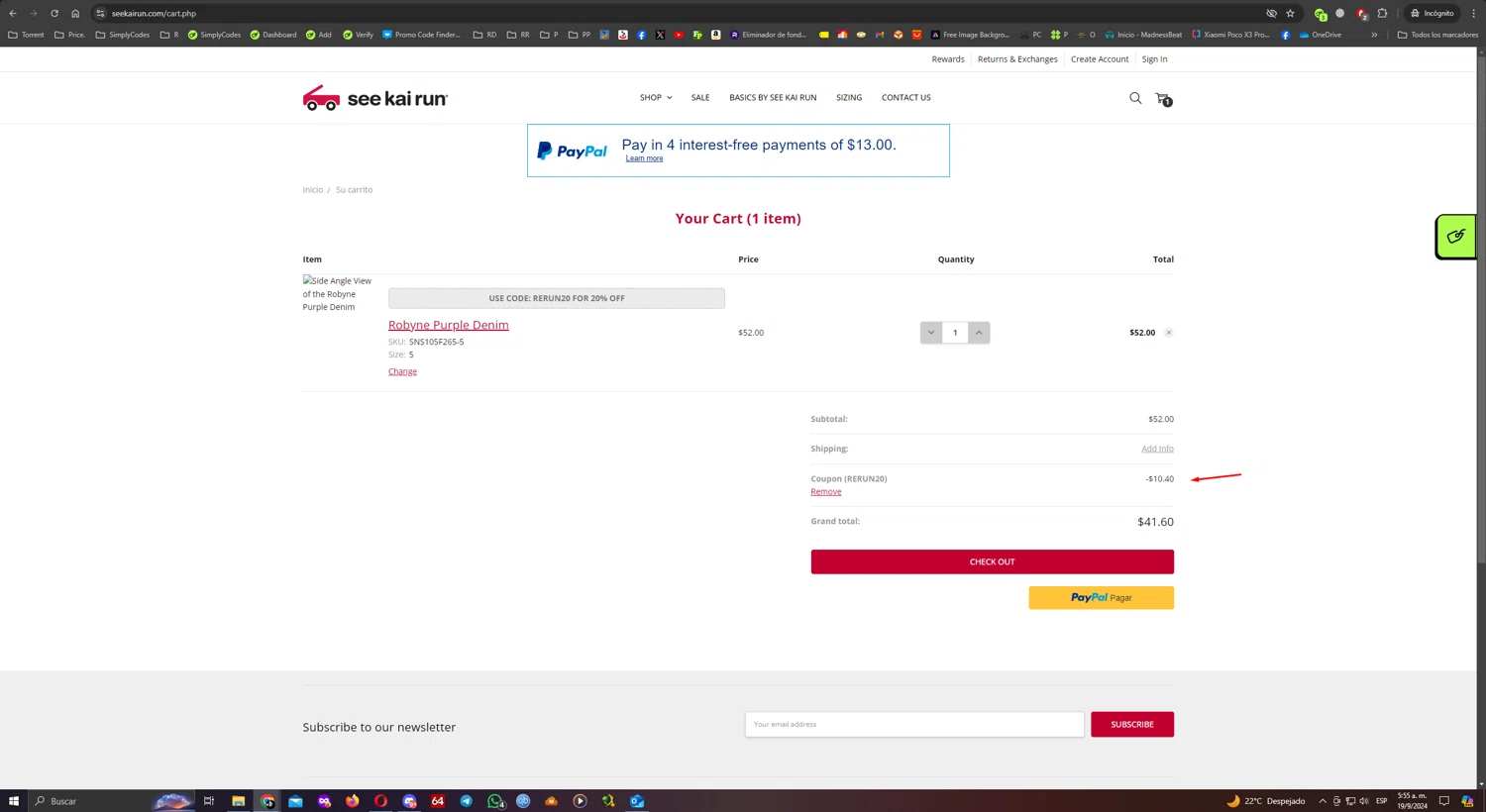Open the Price bookmark folder

[x=69, y=35]
